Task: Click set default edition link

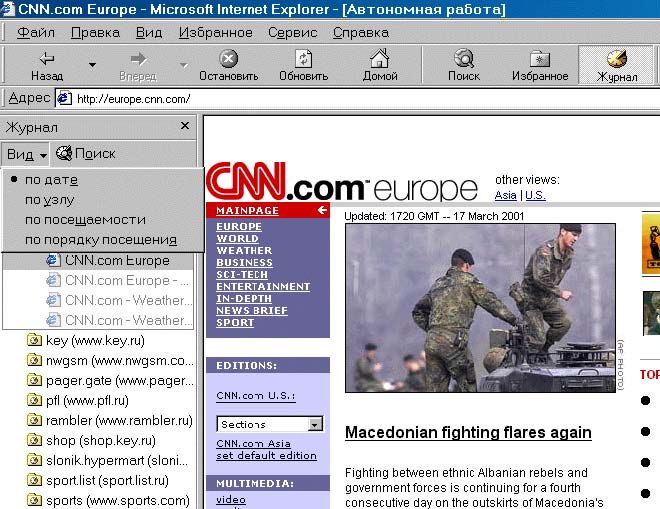Action: [x=266, y=456]
